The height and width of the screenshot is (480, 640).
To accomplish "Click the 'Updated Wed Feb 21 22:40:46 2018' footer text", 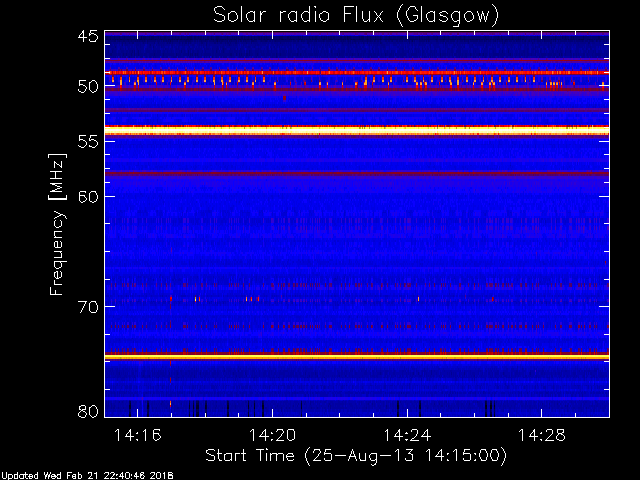I will [87, 476].
